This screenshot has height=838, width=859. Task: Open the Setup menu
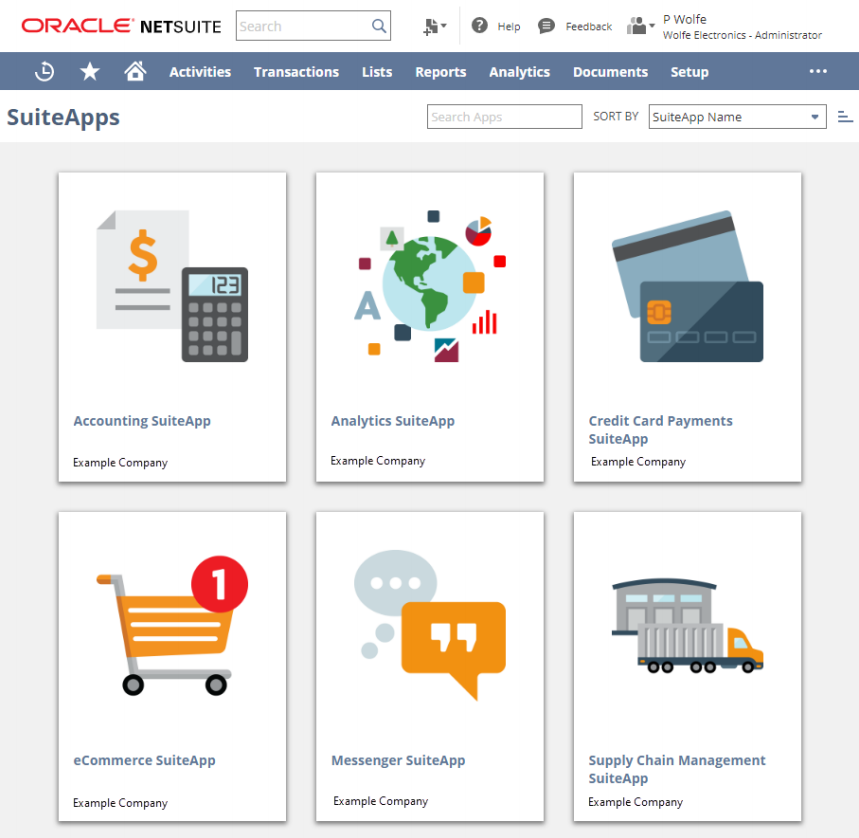pyautogui.click(x=689, y=72)
